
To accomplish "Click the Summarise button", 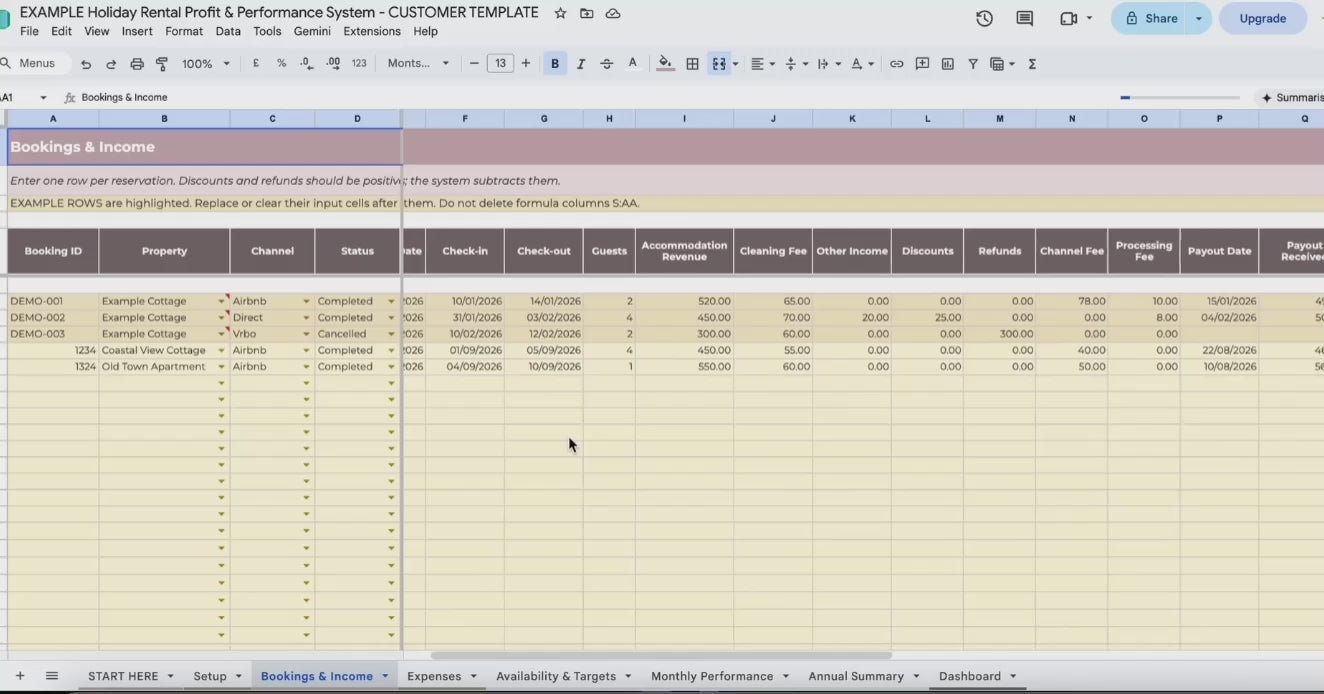I will point(1290,97).
